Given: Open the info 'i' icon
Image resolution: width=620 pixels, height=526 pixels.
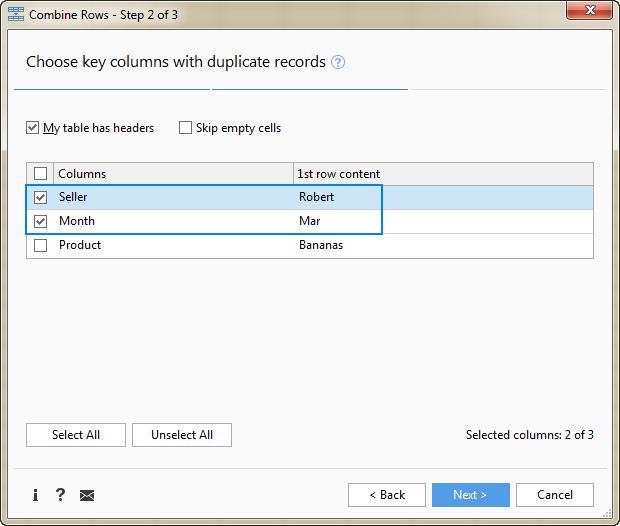Looking at the screenshot, I should click(x=35, y=495).
